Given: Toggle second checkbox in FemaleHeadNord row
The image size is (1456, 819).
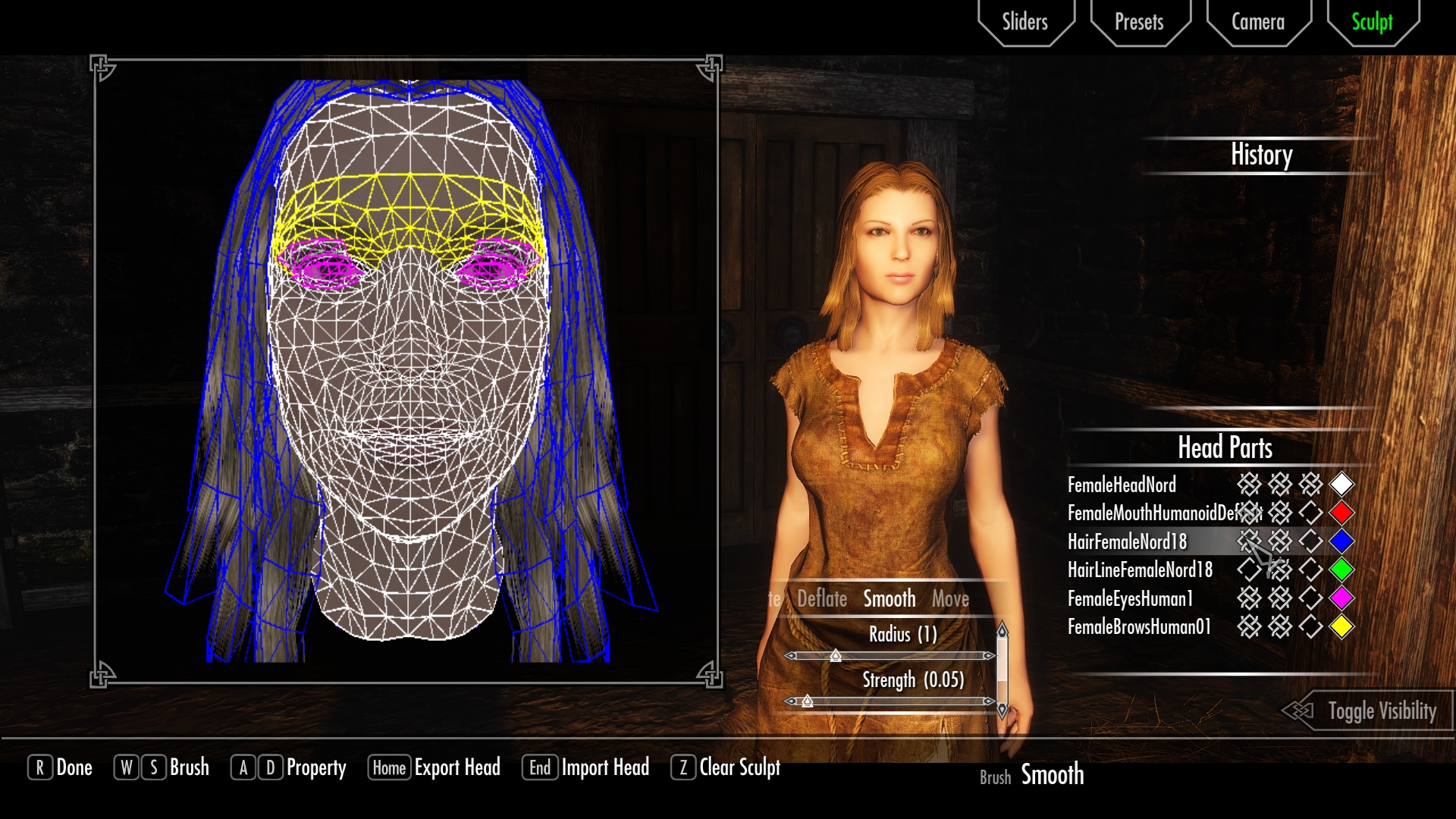Looking at the screenshot, I should [1280, 484].
